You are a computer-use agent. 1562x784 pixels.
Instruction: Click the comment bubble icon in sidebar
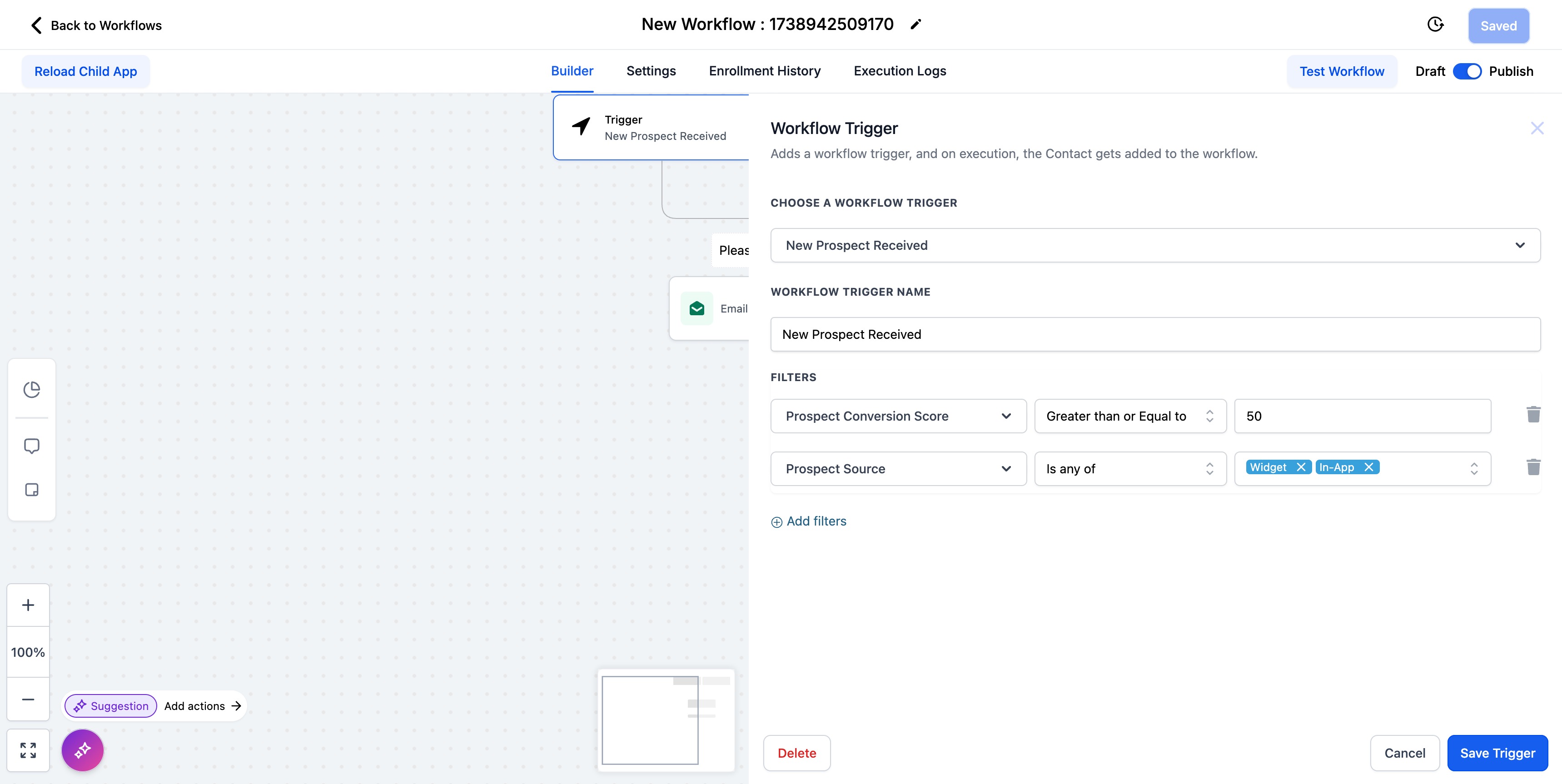(x=31, y=446)
